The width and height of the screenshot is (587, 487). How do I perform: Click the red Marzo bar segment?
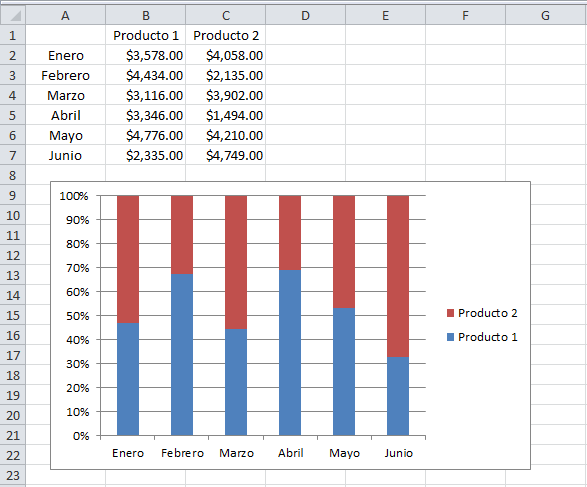[236, 262]
